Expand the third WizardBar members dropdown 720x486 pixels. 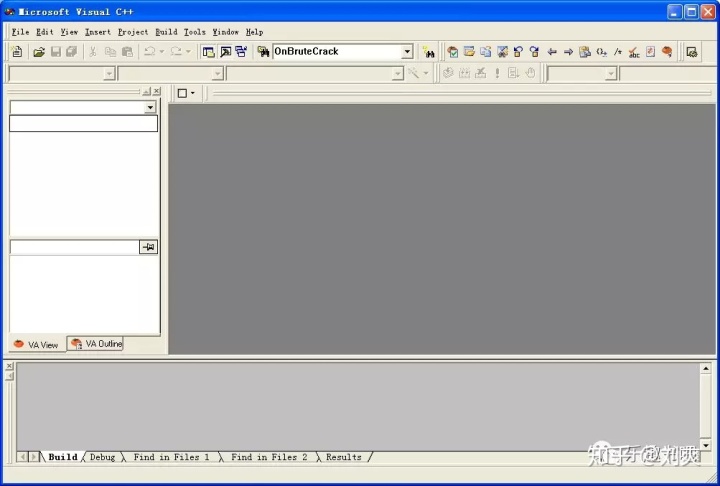(x=398, y=73)
